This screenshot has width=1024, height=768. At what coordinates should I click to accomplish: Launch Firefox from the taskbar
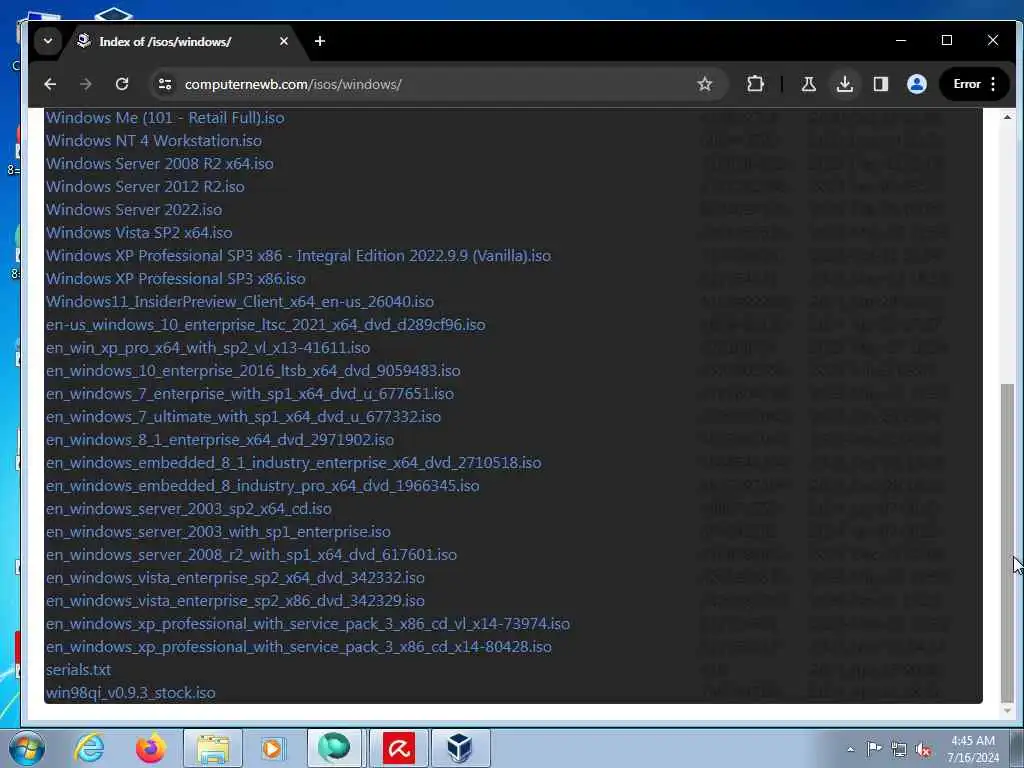(150, 748)
